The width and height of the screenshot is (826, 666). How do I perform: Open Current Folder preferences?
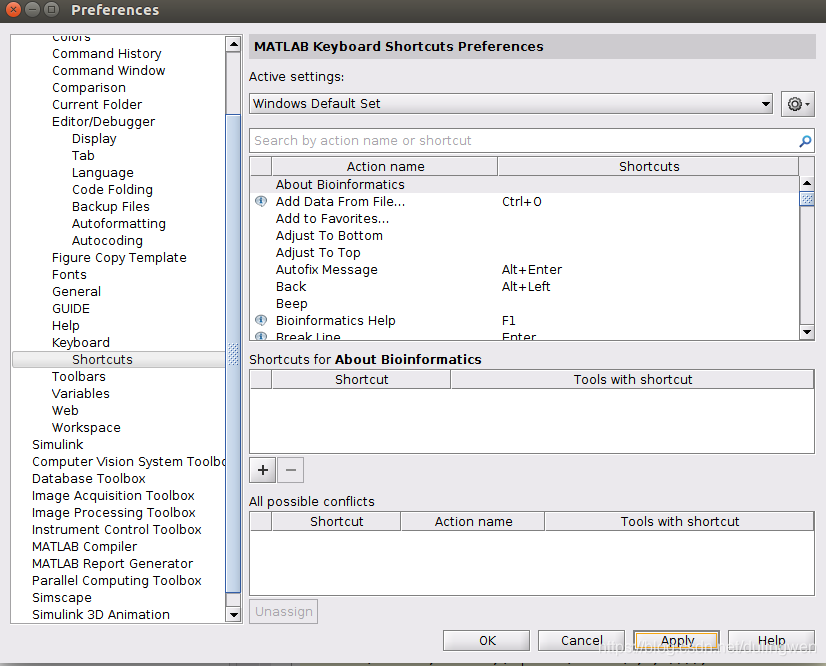(97, 104)
